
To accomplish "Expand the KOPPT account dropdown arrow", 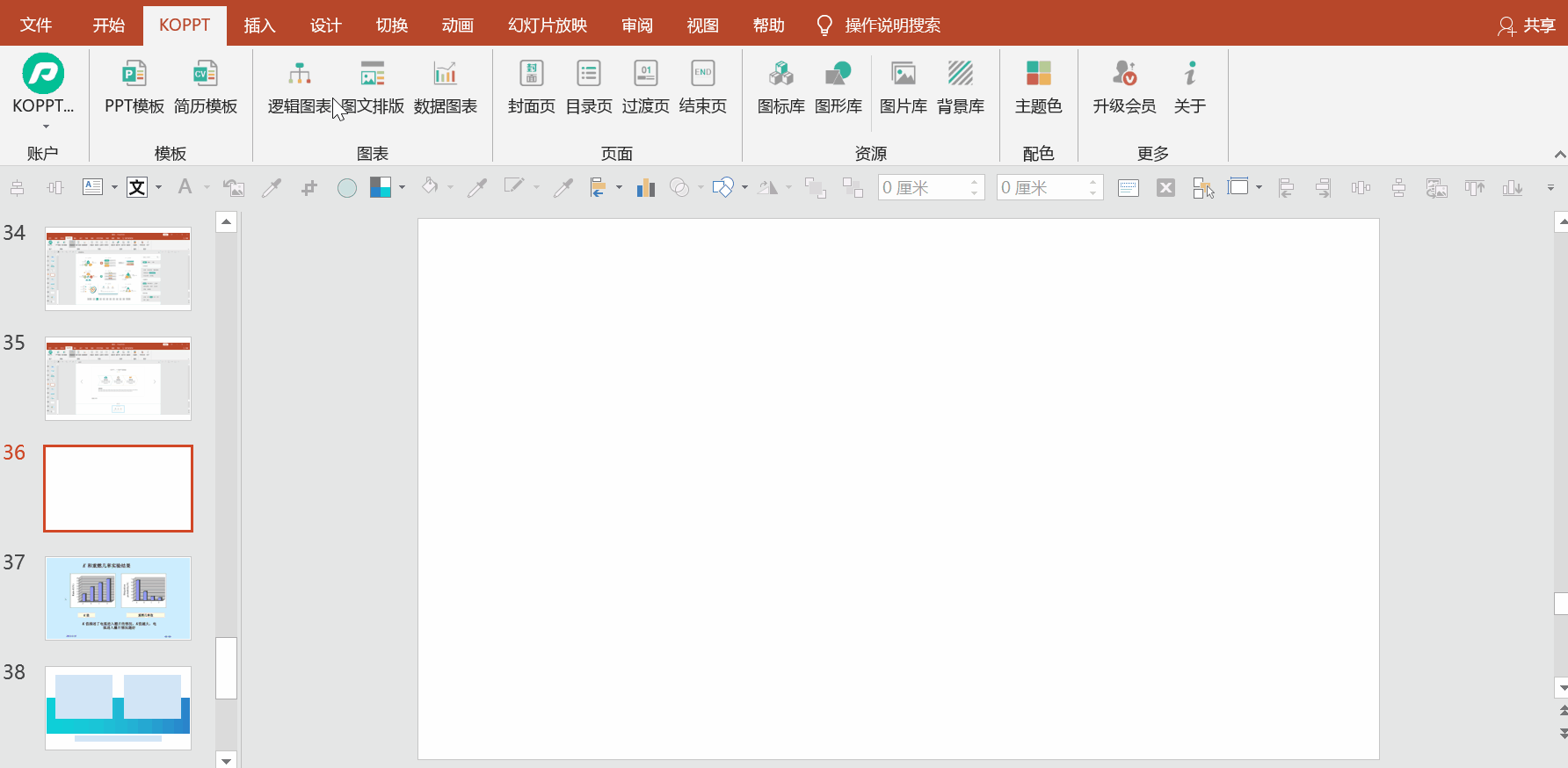I will coord(46,127).
